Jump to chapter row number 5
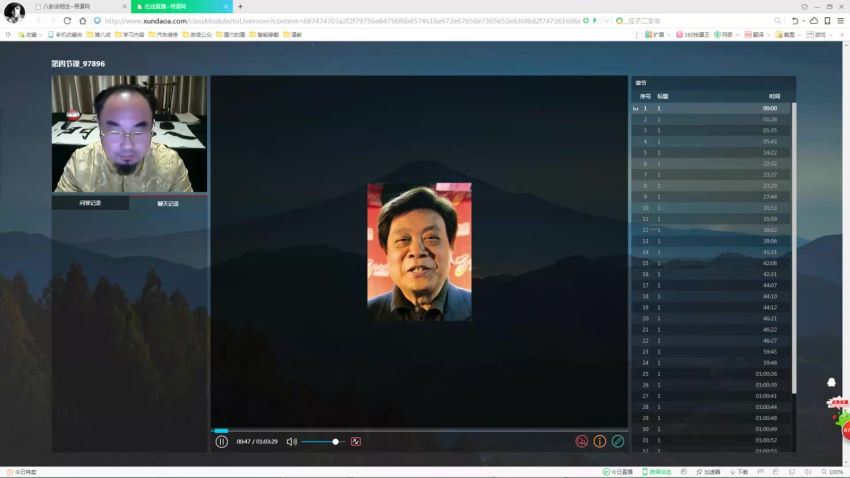This screenshot has width=850, height=478. coord(710,153)
